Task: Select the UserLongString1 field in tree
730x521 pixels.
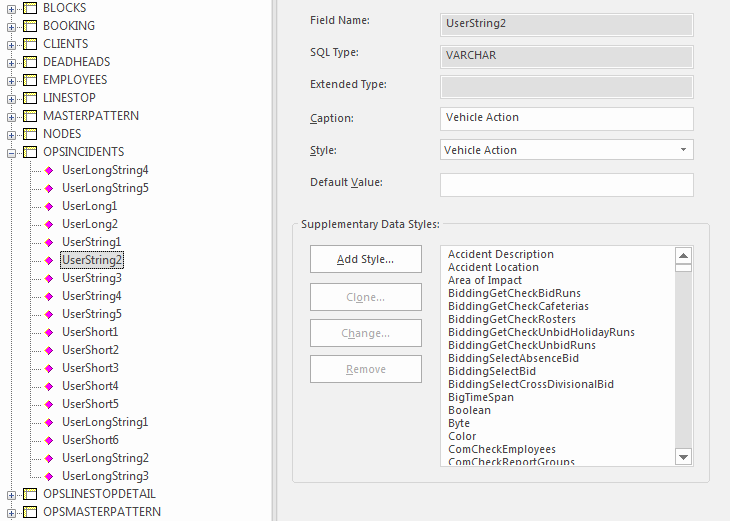Action: click(105, 422)
